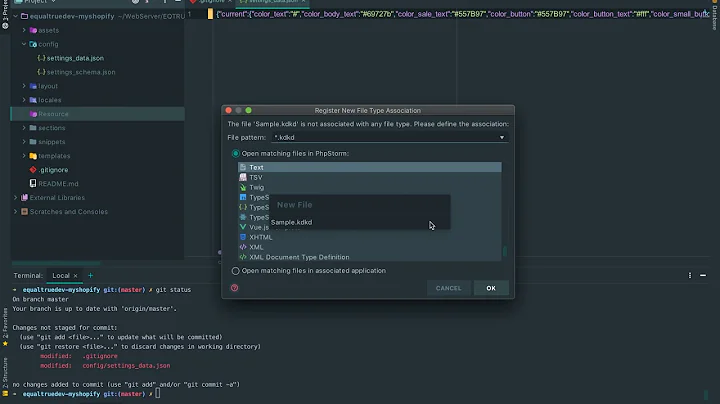Hide the terminal panel
Screen dimensions: 720x404
coord(703,275)
